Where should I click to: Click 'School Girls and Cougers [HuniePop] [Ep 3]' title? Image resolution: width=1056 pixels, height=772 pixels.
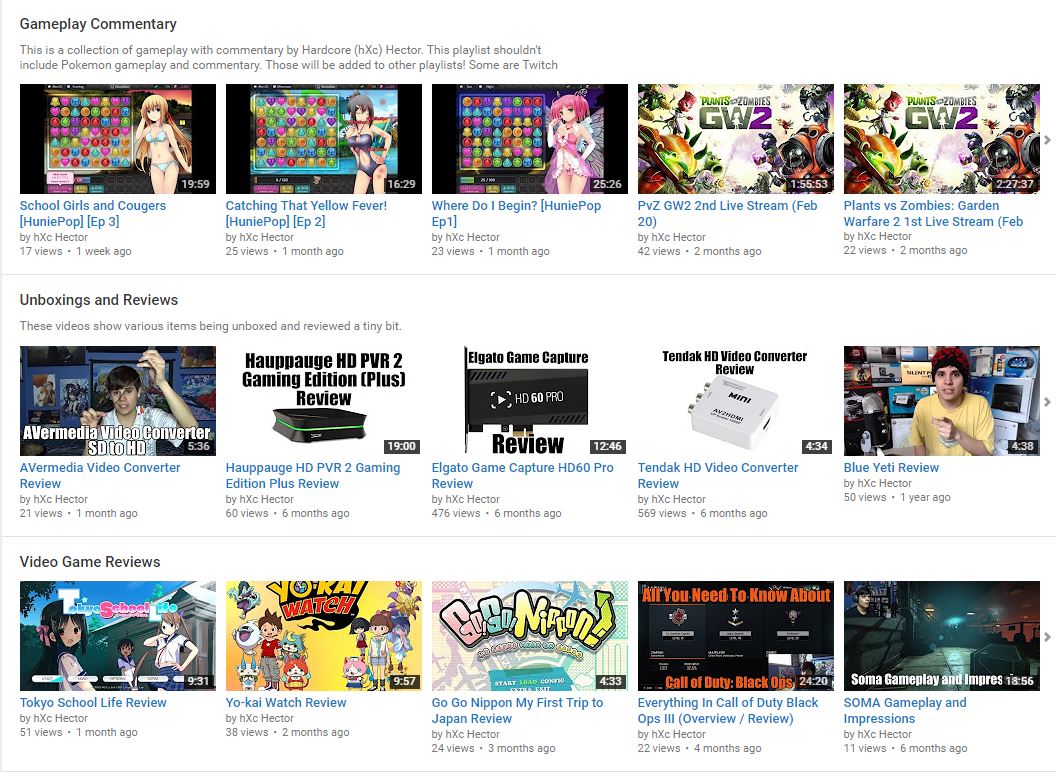point(93,214)
